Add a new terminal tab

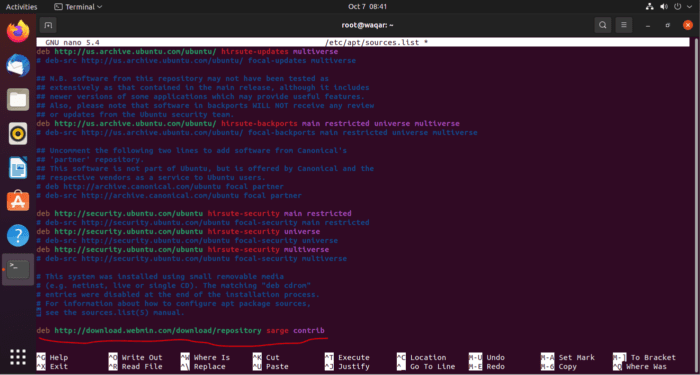[x=48, y=25]
